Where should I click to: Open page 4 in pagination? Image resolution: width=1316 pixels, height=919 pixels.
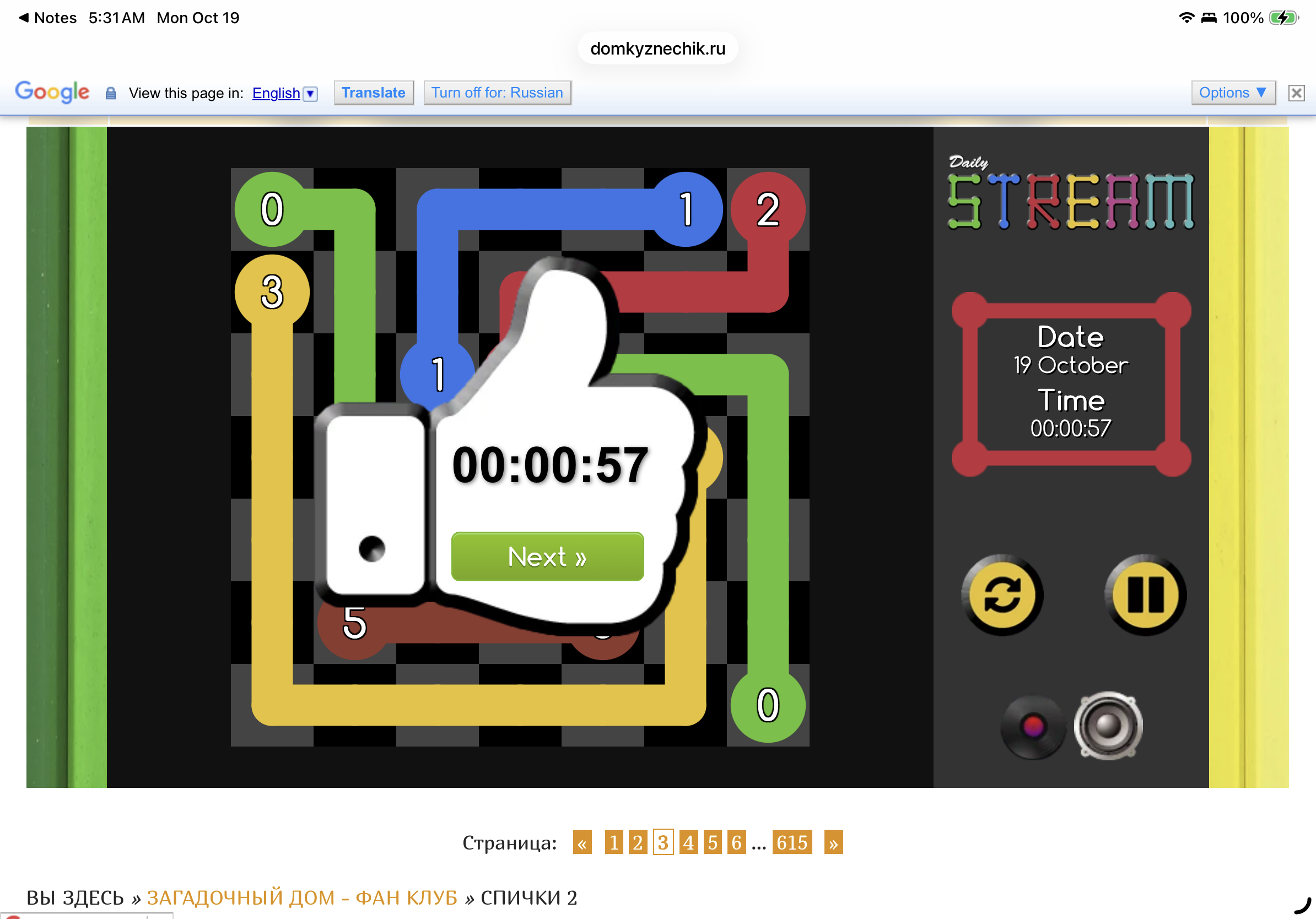[x=688, y=842]
